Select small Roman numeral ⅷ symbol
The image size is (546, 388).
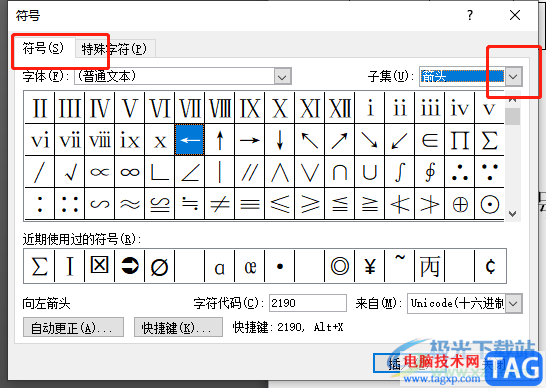tap(100, 140)
